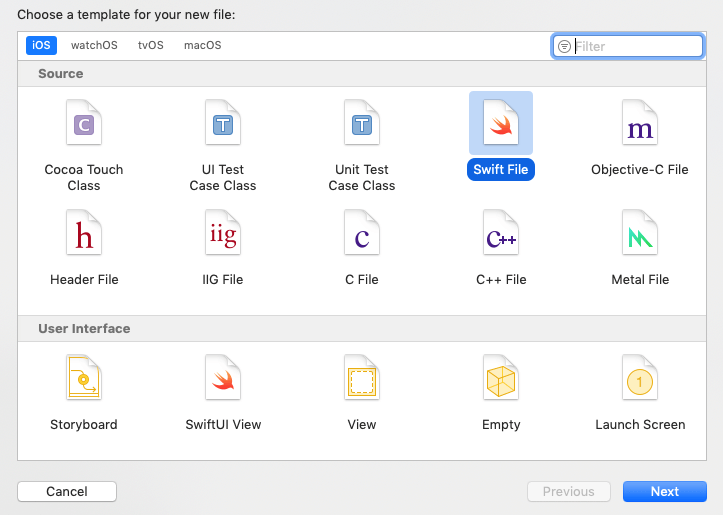Select the Header File template icon
This screenshot has height=515, width=723.
click(84, 234)
